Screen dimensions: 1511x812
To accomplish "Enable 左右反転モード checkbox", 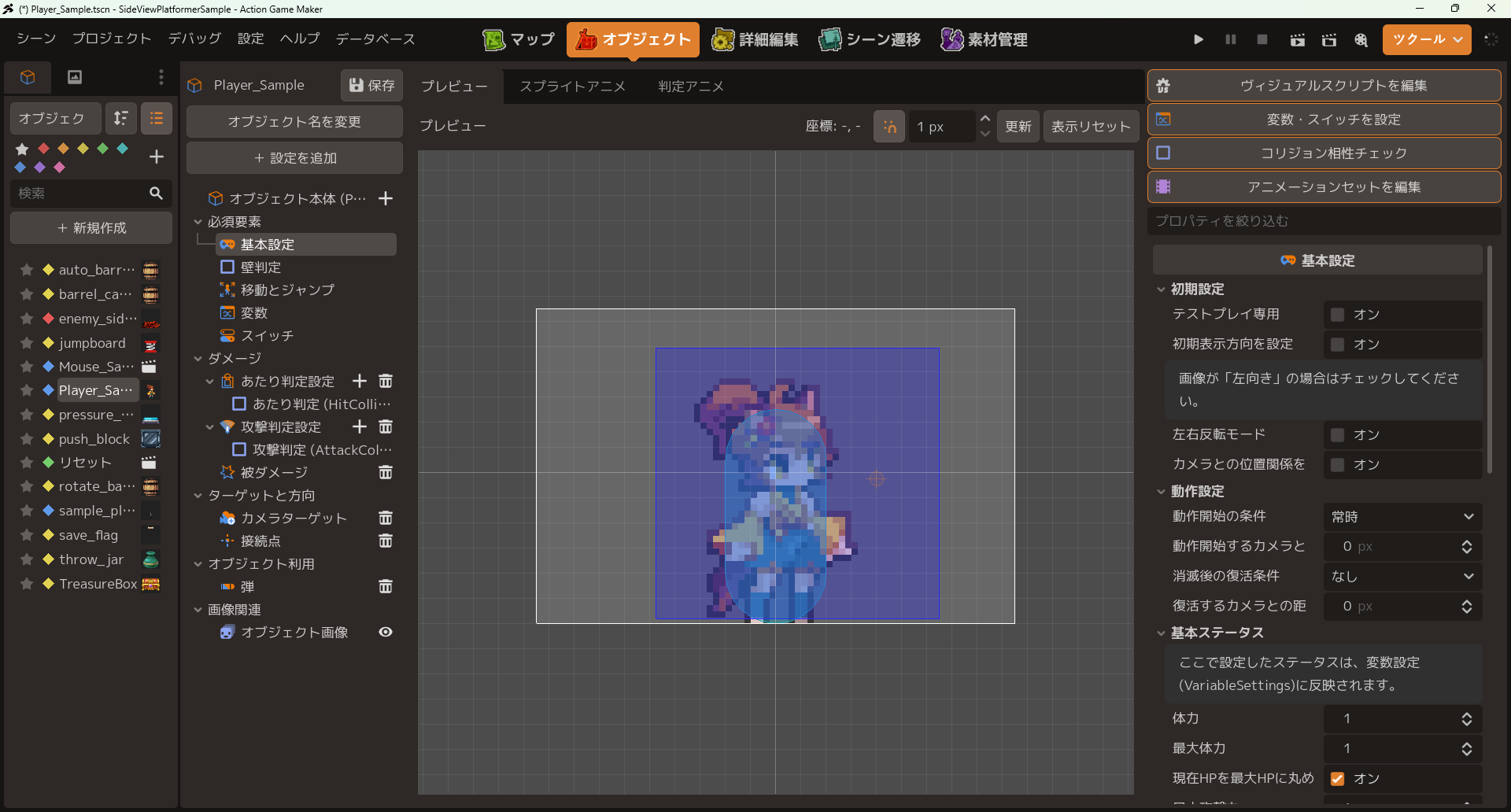I will tap(1337, 435).
